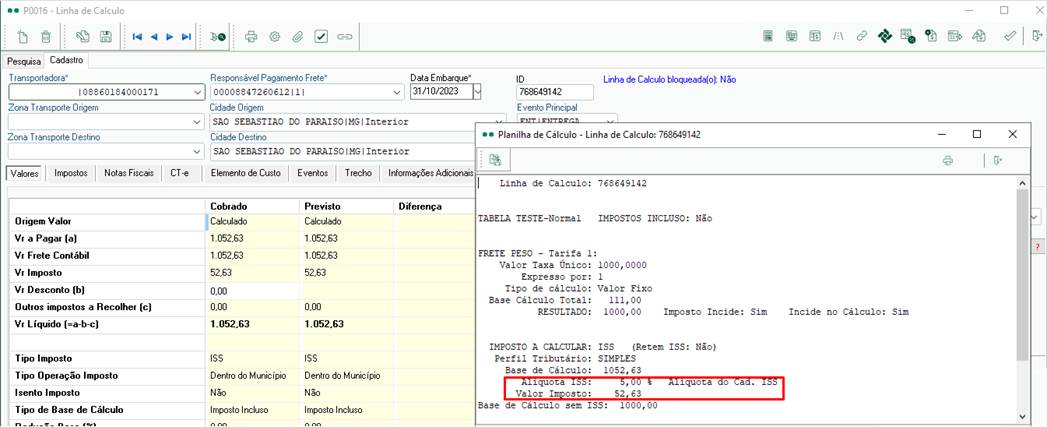Screen dimensions: 1047x427
Task: Click the trash delete icon
Action: click(x=45, y=37)
